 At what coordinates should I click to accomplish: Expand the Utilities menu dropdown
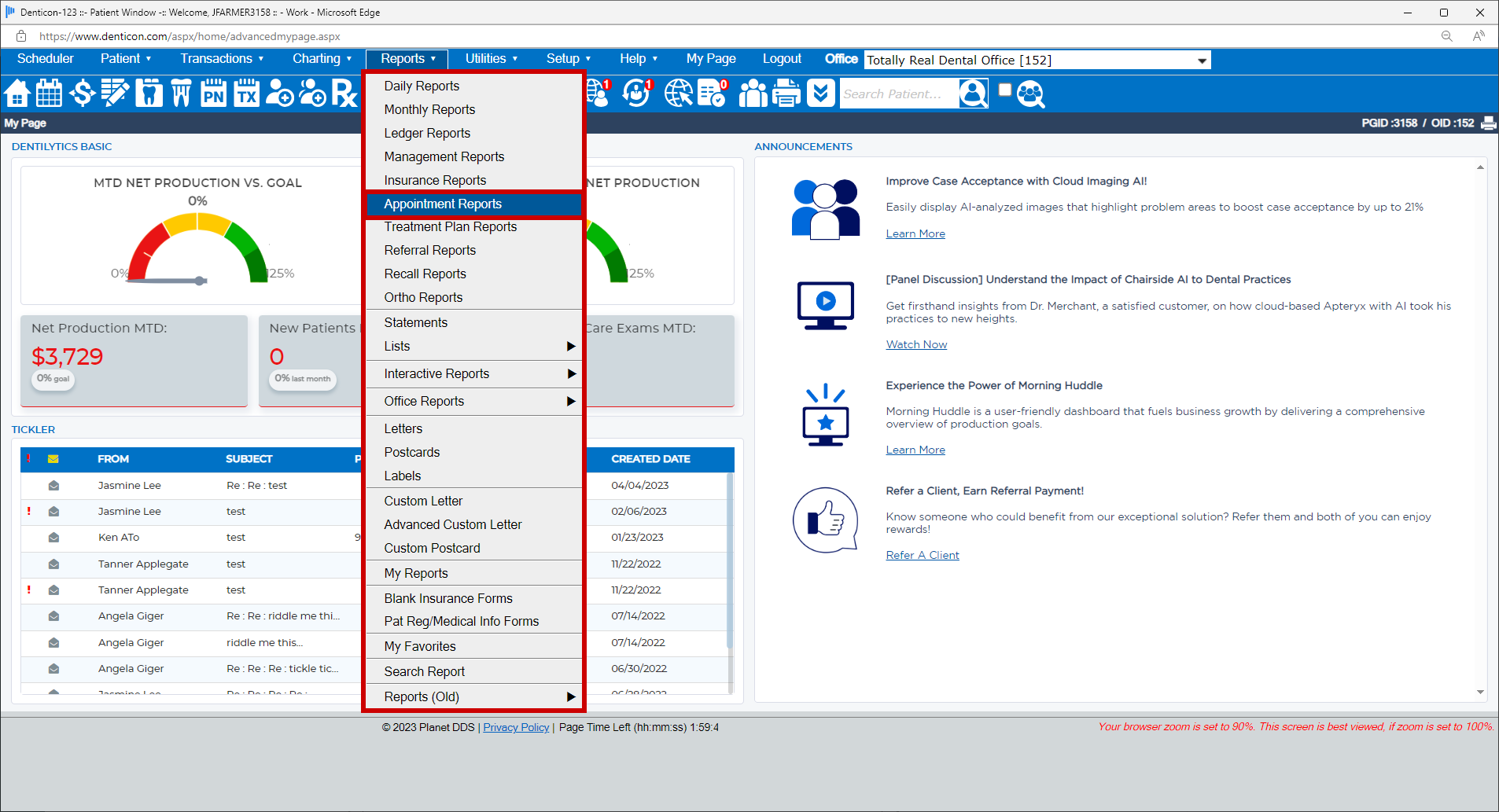tap(492, 58)
